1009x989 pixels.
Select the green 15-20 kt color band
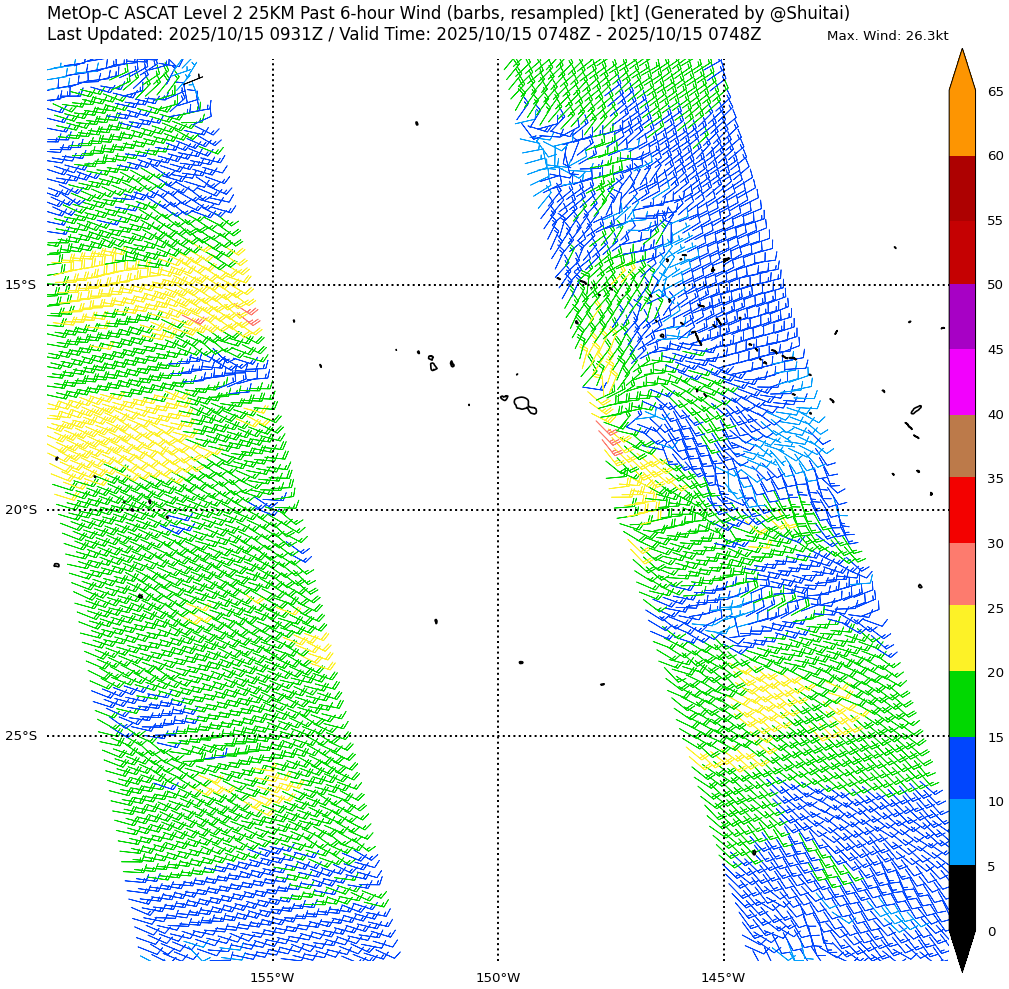coord(961,704)
